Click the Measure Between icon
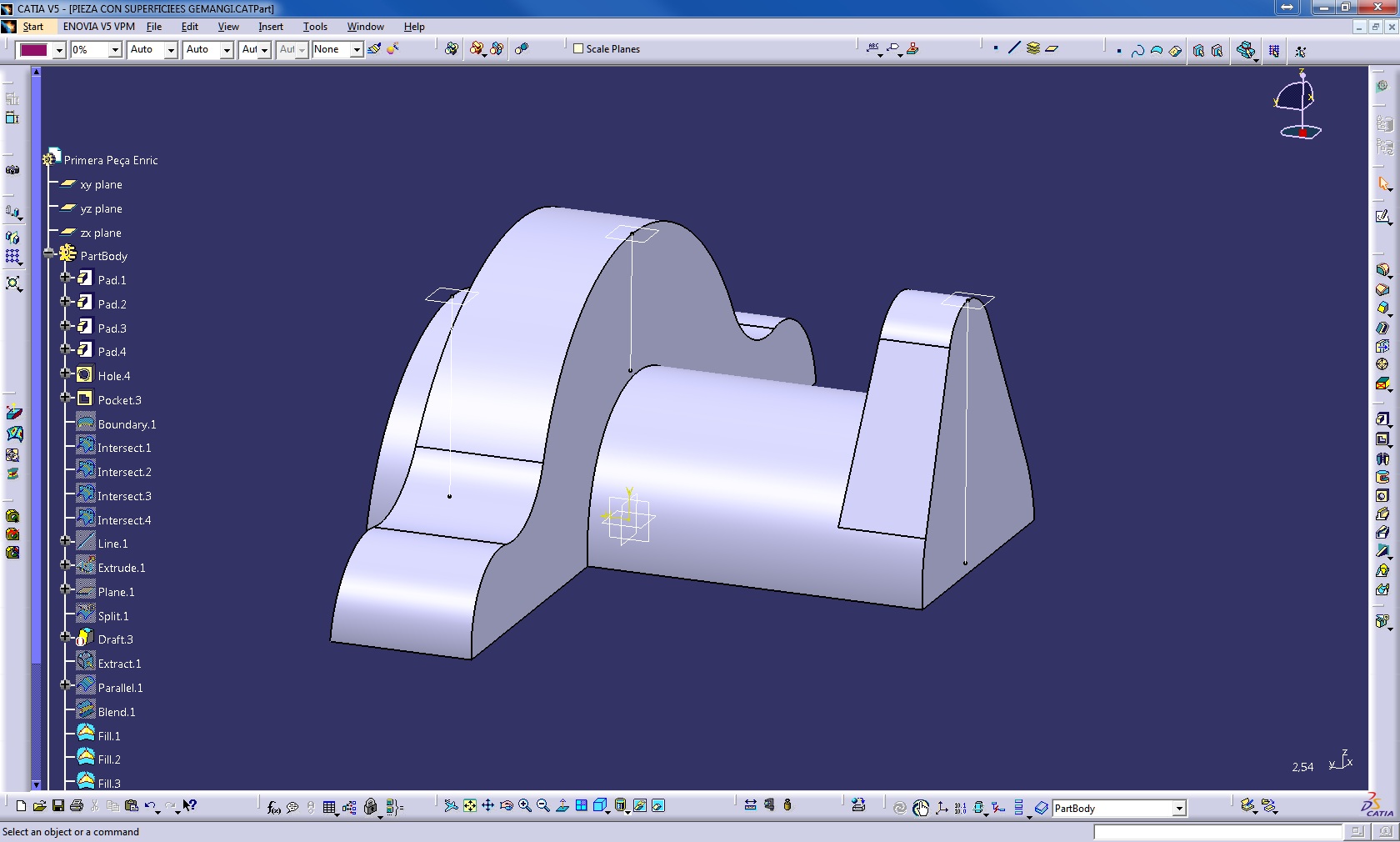 tap(750, 805)
